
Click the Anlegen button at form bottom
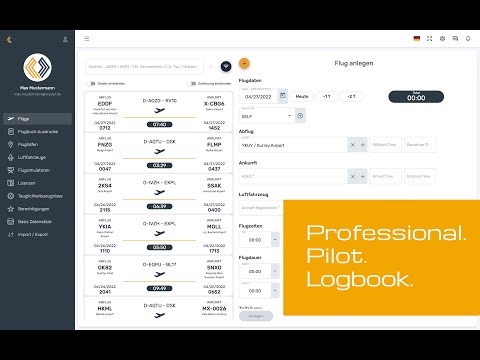(x=256, y=316)
